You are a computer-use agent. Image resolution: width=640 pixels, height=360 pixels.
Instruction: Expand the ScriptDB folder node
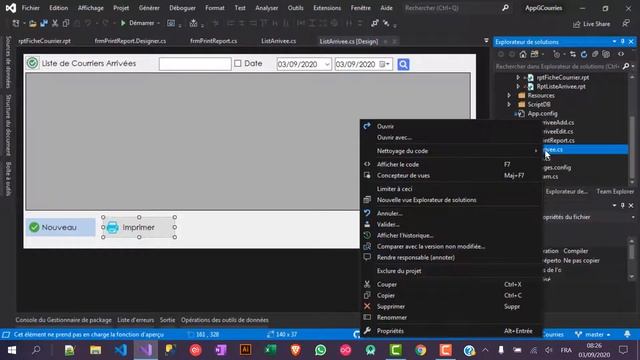tap(509, 104)
